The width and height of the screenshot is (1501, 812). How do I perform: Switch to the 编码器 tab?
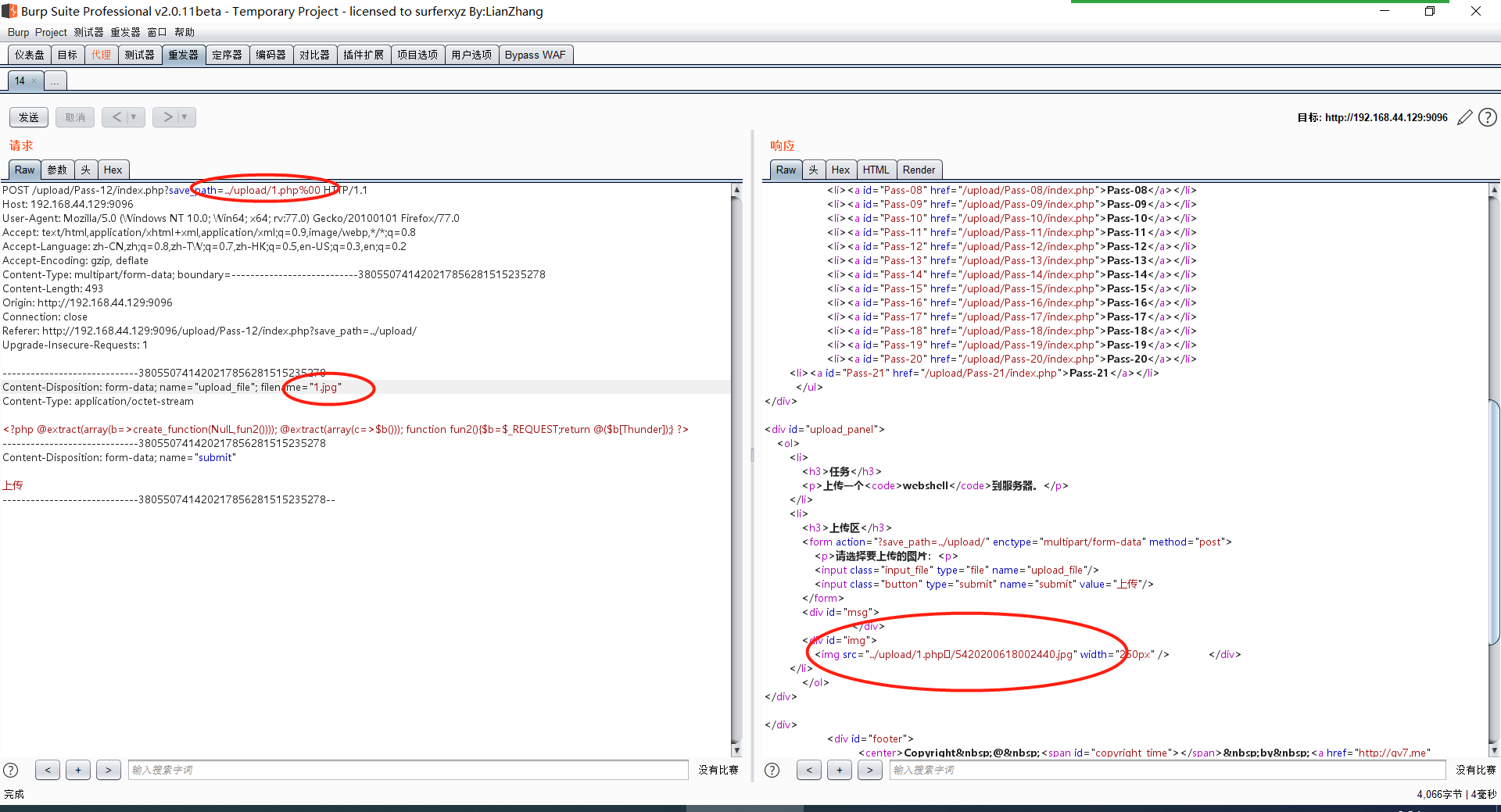[271, 55]
